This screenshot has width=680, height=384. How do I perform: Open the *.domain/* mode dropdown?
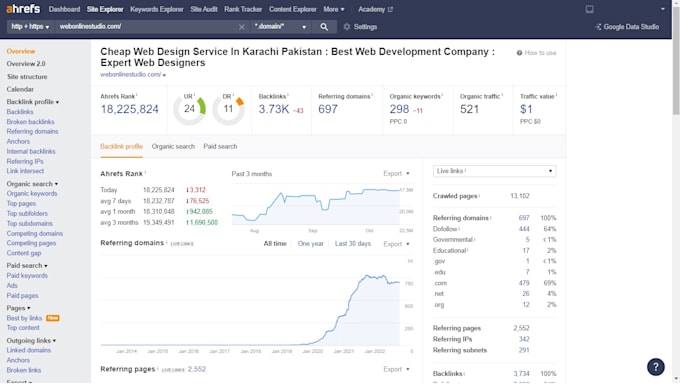pyautogui.click(x=280, y=26)
